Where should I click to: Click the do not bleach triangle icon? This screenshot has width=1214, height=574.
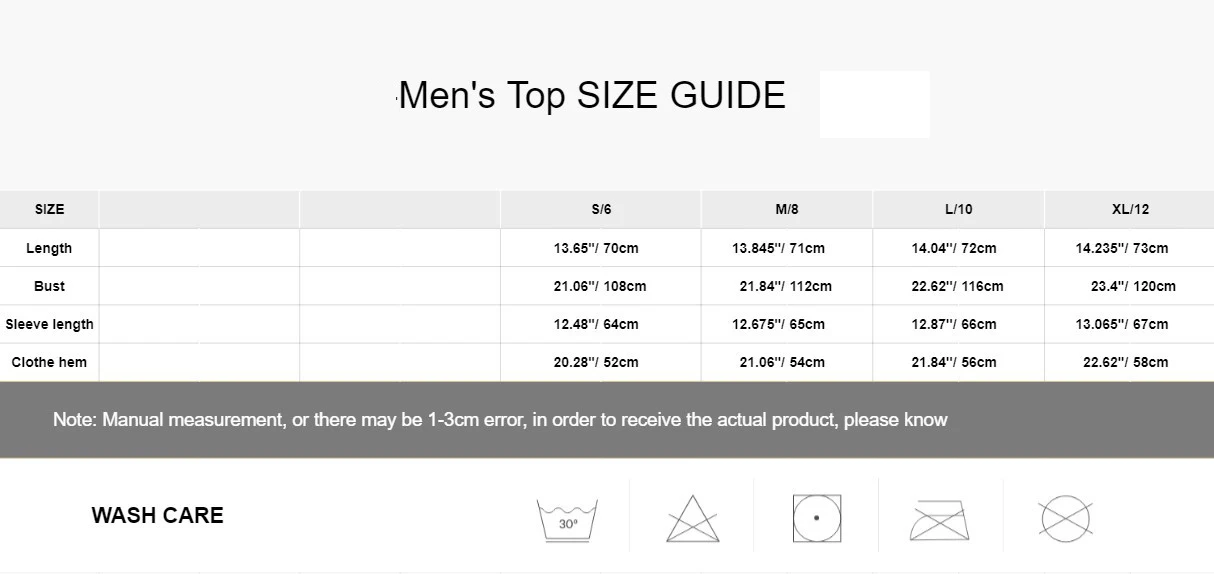point(692,519)
